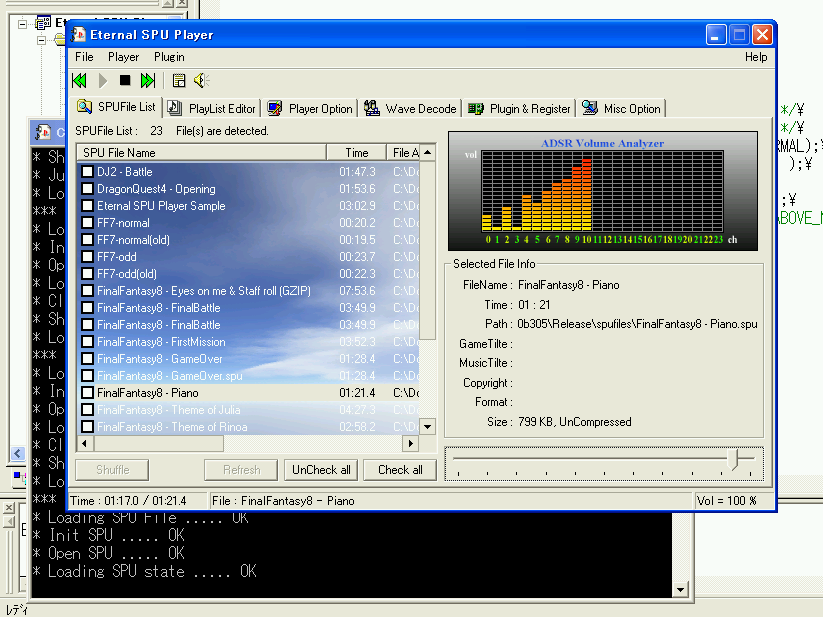Viewport: 823px width, 617px height.
Task: Open the list icon next to playback controls
Action: click(178, 81)
